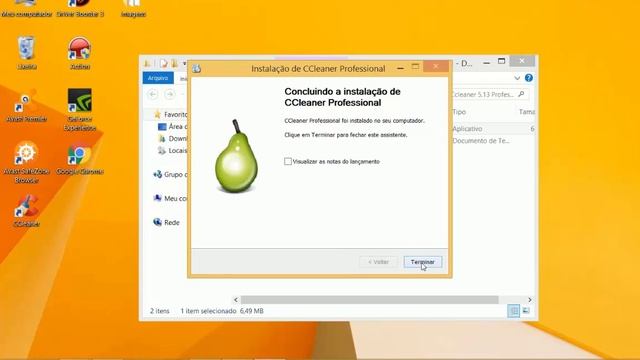This screenshot has width=640, height=360.
Task: Click the Tipo column header
Action: pyautogui.click(x=459, y=112)
